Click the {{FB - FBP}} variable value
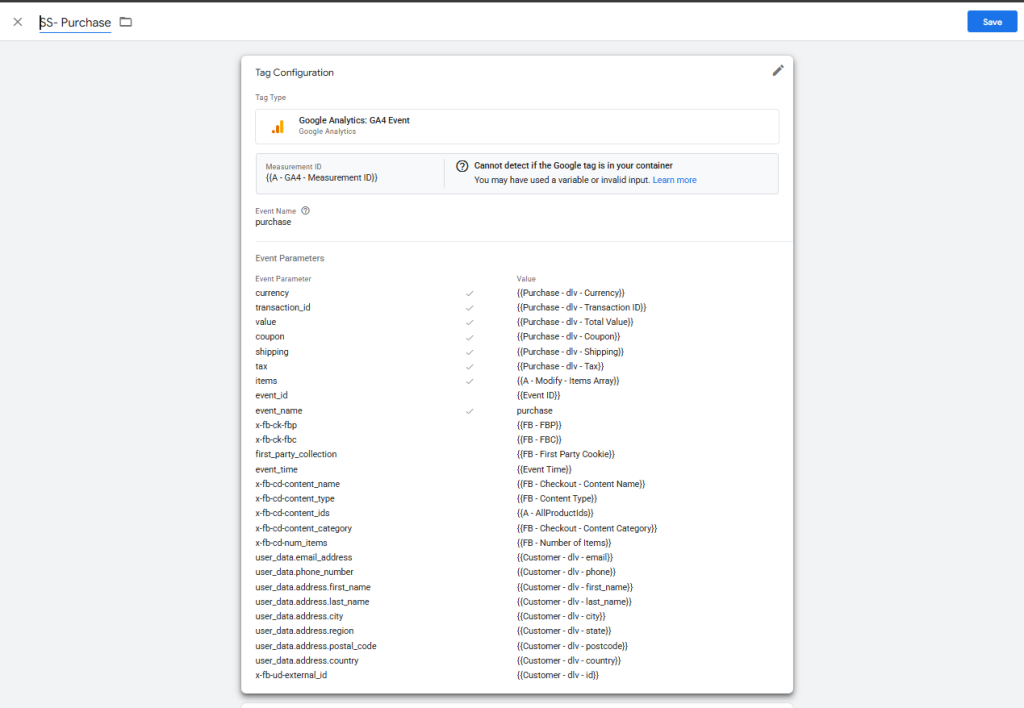The width and height of the screenshot is (1024, 708). click(x=539, y=425)
